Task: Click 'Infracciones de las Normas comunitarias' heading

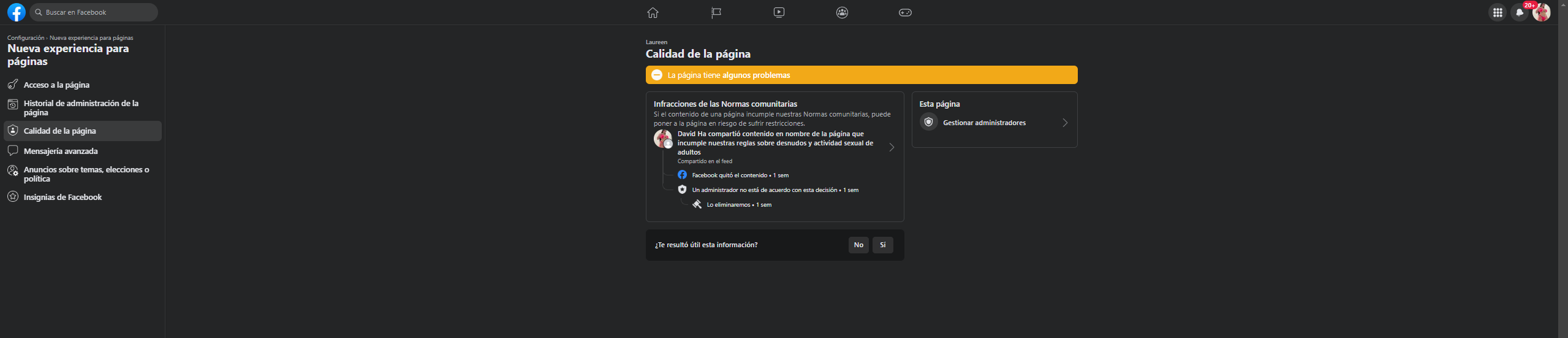Action: point(725,104)
